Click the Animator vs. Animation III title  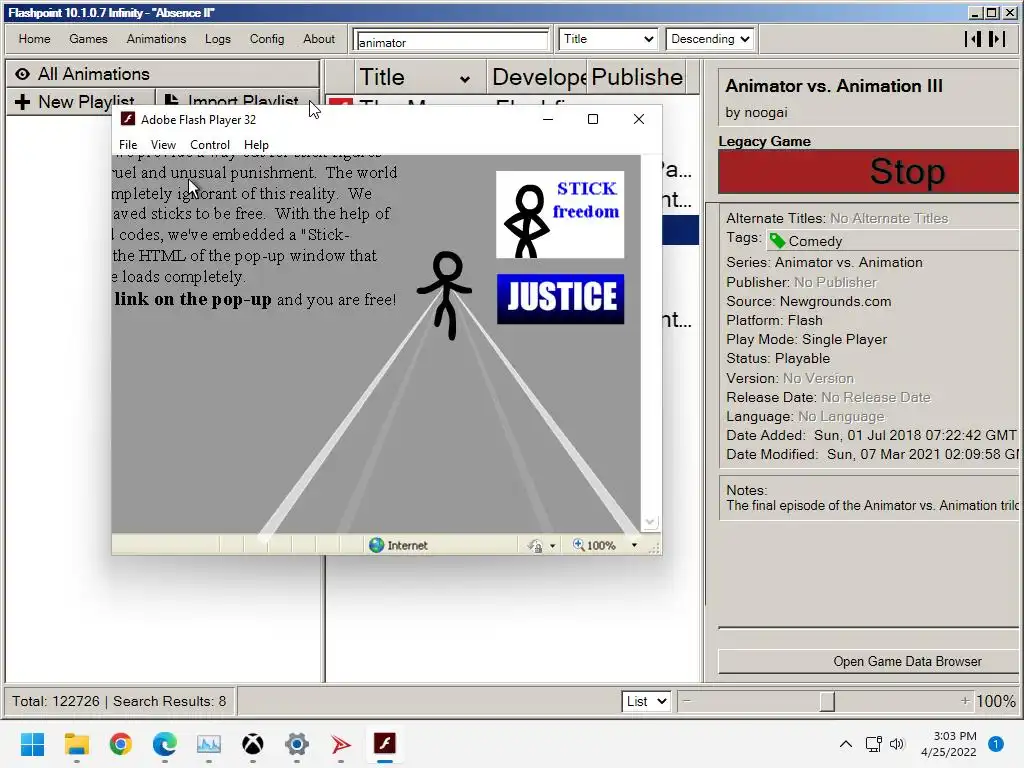pyautogui.click(x=834, y=86)
